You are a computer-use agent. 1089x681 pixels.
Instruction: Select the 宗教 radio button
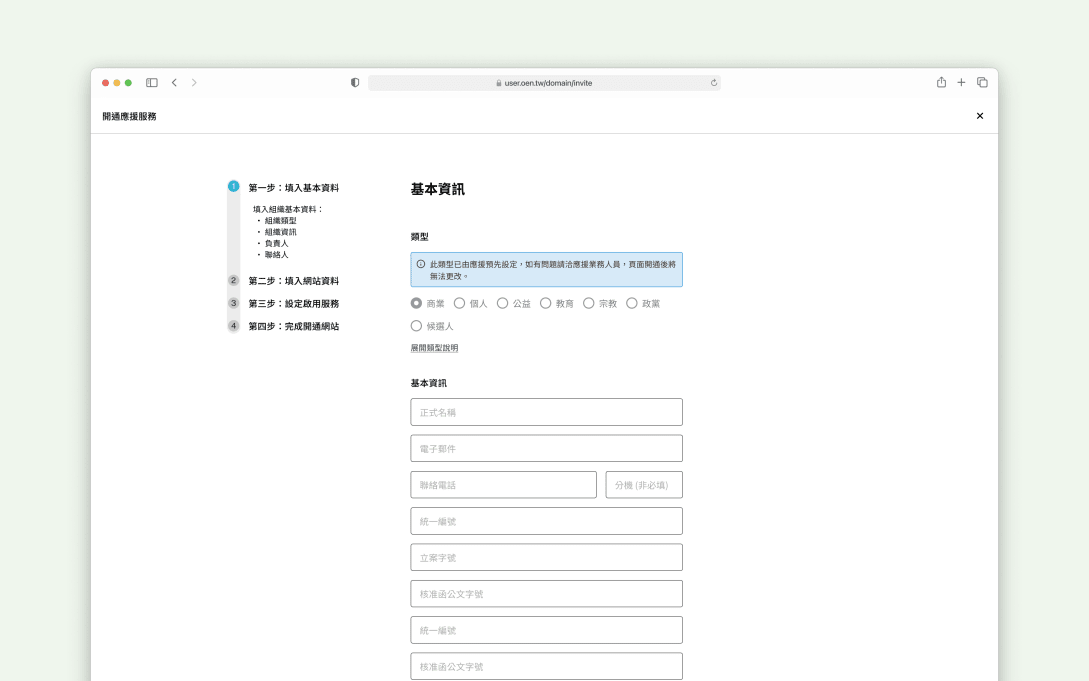588,303
